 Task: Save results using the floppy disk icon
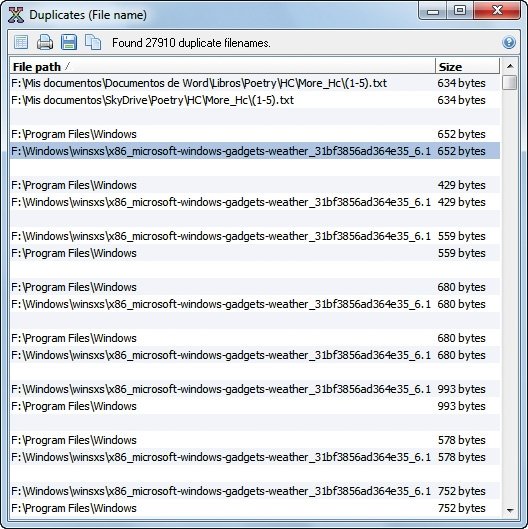[69, 43]
